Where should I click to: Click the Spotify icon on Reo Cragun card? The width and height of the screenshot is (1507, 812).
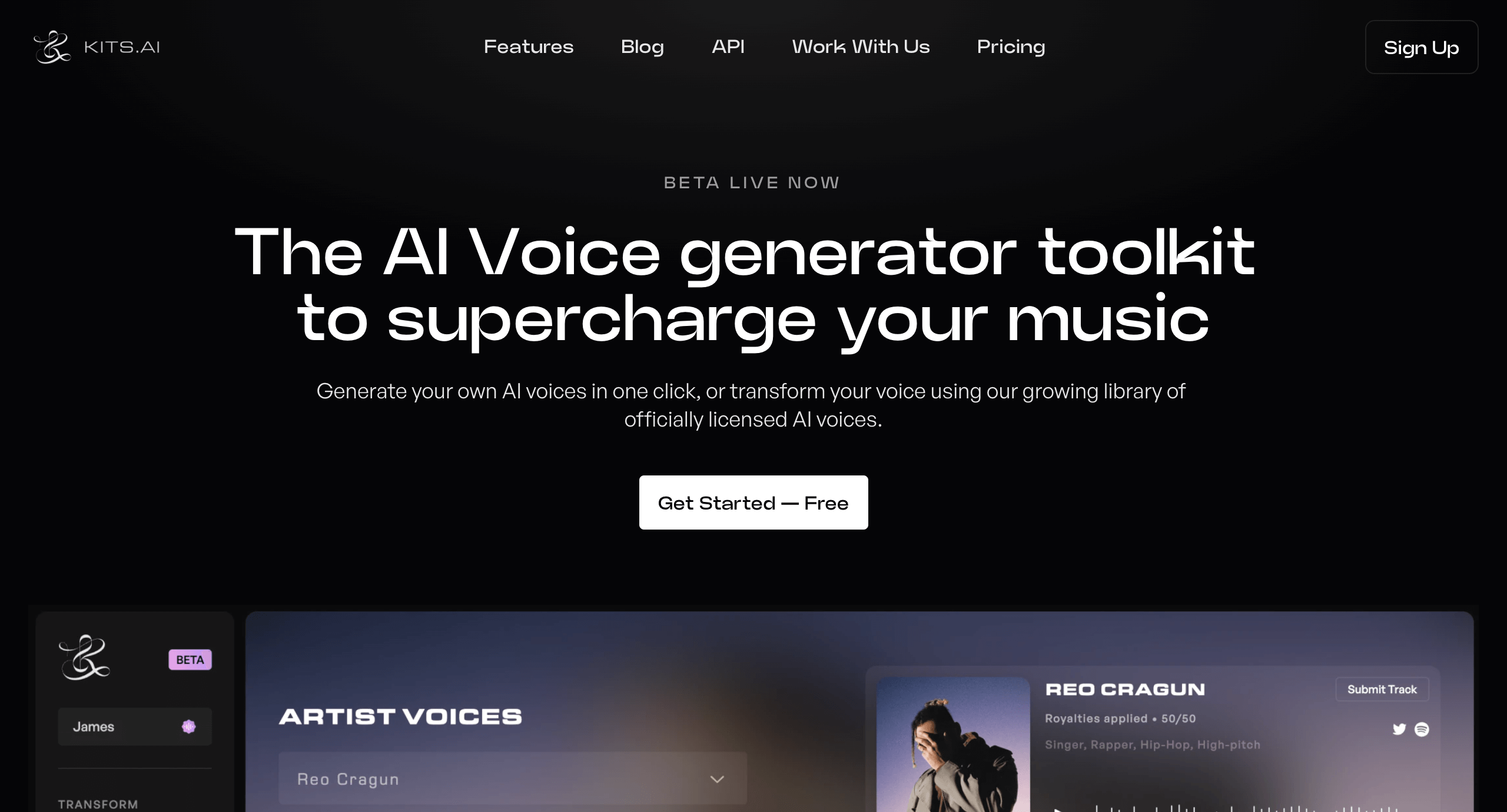point(1422,728)
